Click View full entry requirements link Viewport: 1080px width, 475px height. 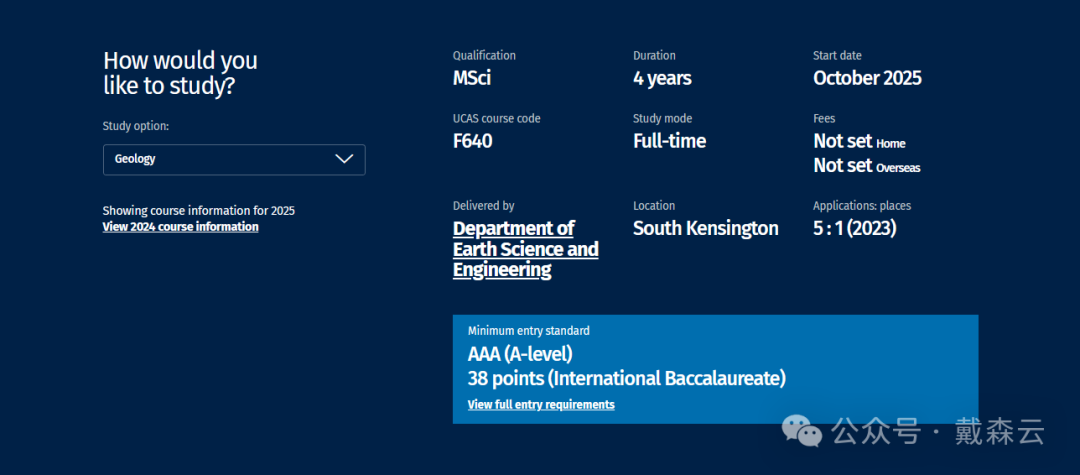tap(541, 405)
